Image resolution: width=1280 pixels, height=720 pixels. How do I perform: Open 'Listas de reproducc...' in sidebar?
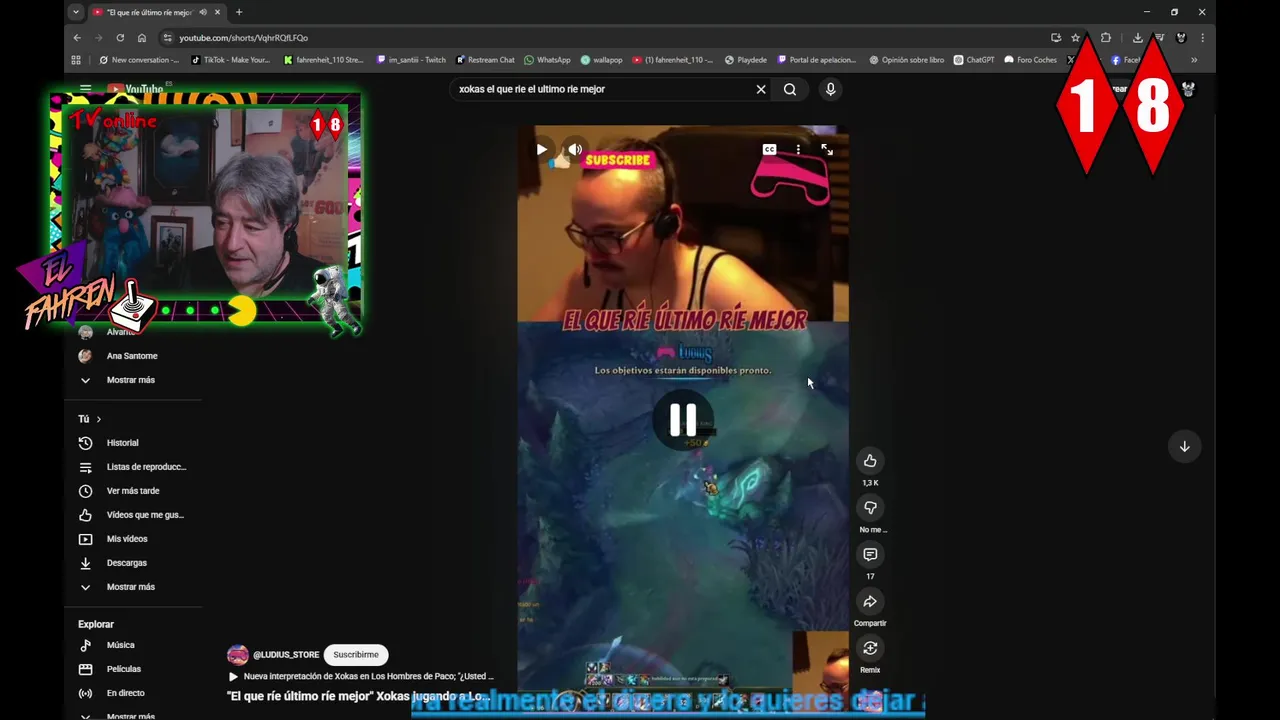coord(146,467)
